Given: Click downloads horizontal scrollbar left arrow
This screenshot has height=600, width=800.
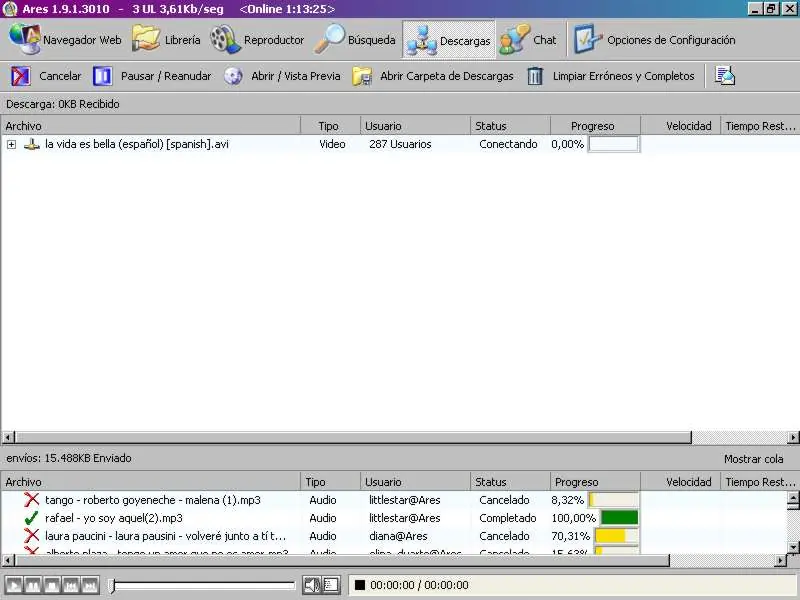Looking at the screenshot, I should 8,437.
